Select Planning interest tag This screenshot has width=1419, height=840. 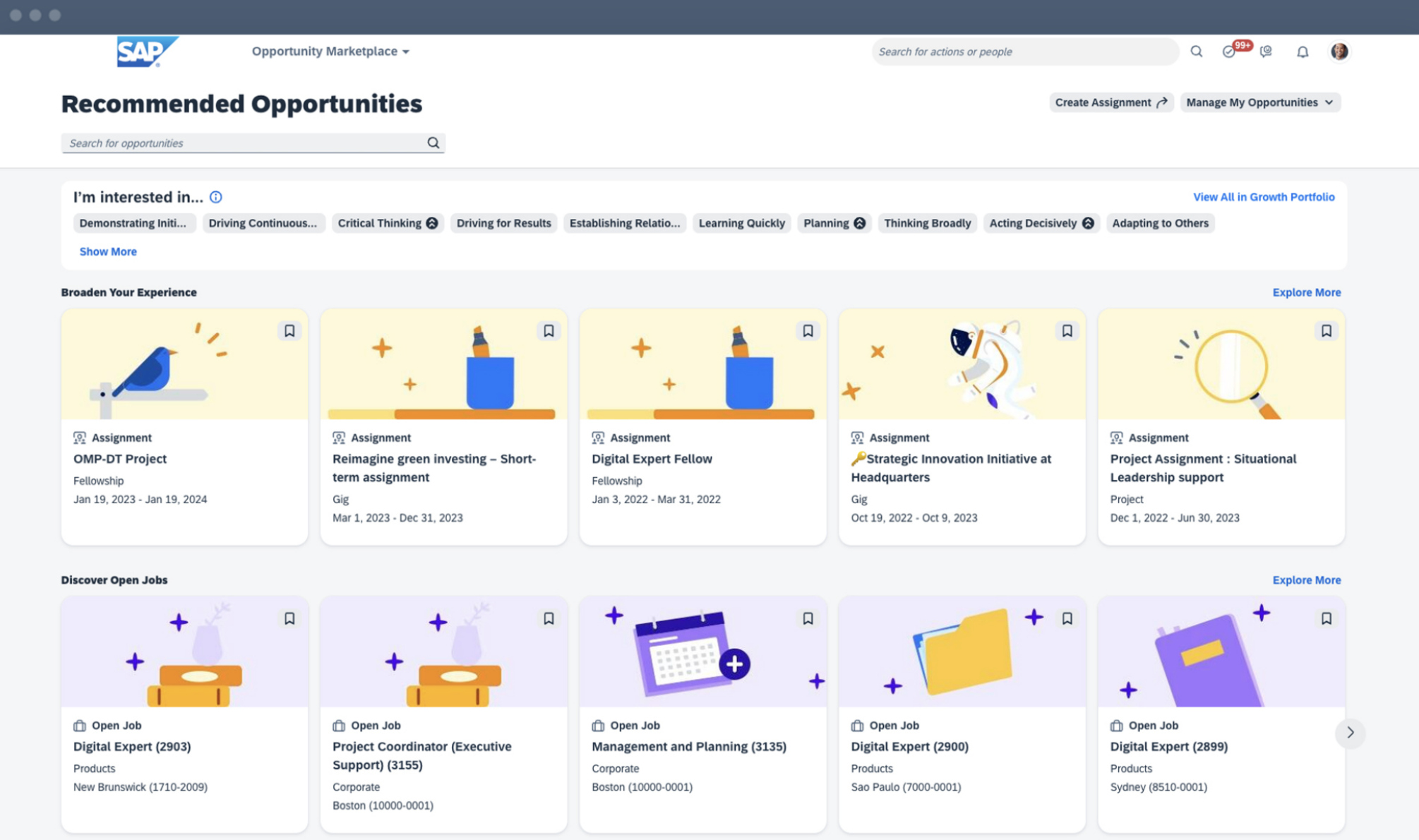[x=834, y=223]
